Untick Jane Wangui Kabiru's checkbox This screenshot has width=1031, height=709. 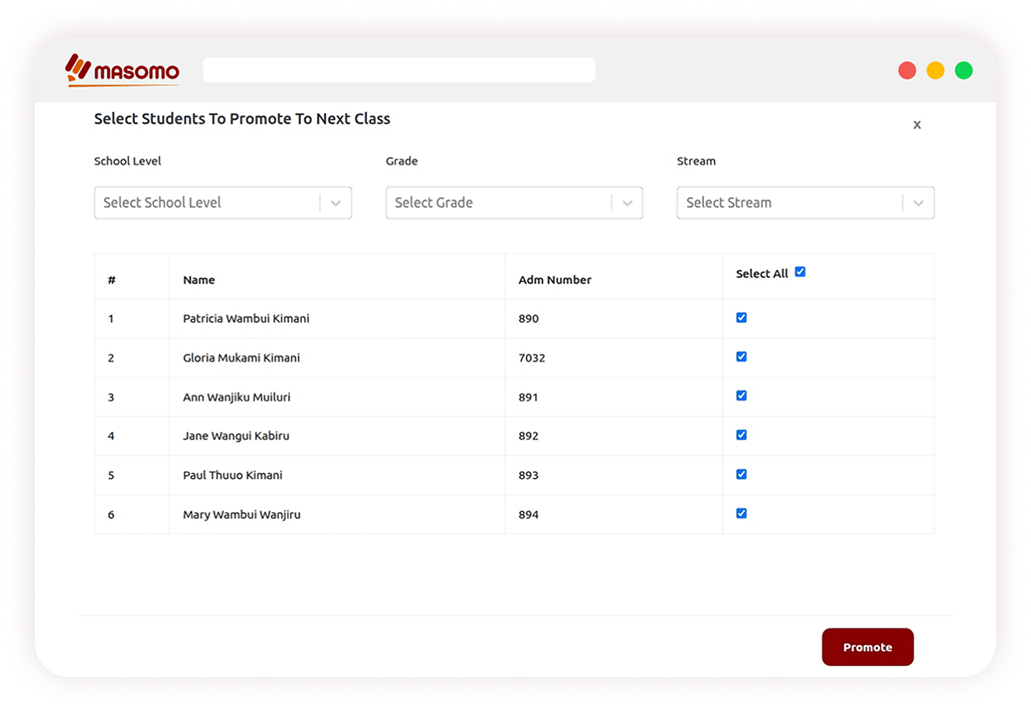click(x=741, y=435)
